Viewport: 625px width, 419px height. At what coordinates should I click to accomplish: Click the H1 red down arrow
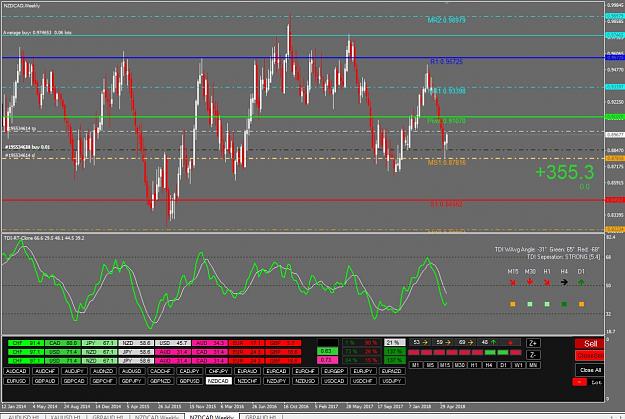[547, 282]
